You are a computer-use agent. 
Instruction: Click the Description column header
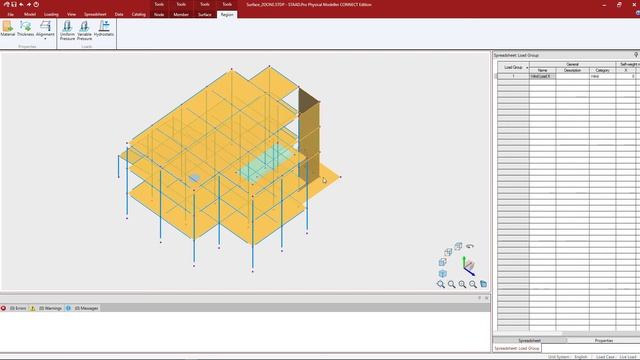pyautogui.click(x=572, y=71)
